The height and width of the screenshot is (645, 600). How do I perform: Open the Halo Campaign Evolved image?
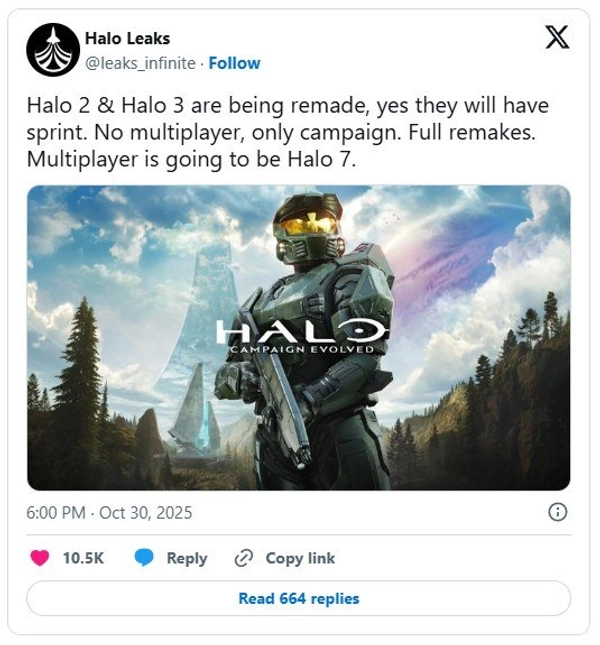click(299, 338)
